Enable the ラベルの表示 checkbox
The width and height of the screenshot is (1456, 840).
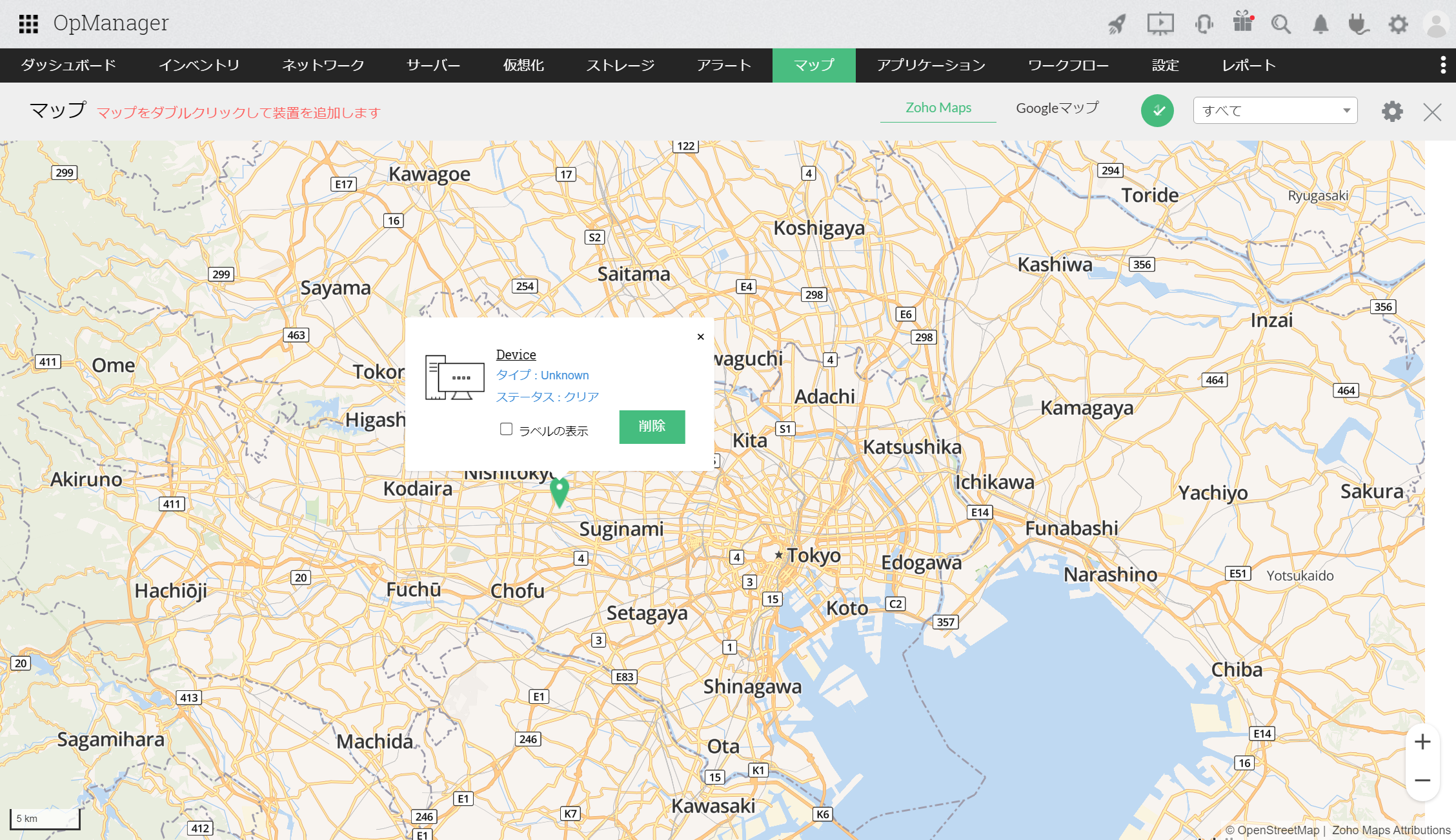coord(506,429)
